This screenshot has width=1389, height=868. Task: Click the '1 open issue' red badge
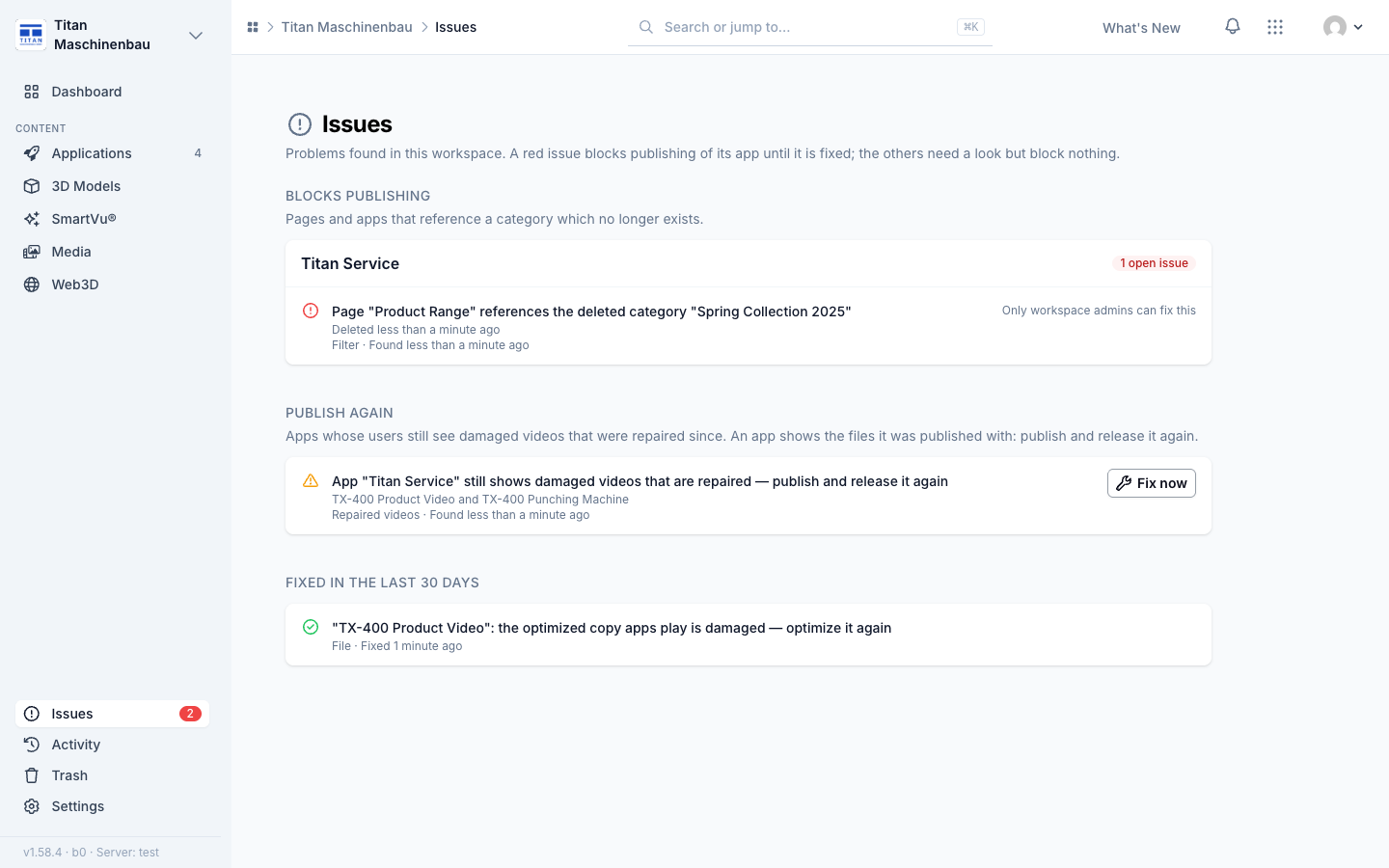[1154, 263]
